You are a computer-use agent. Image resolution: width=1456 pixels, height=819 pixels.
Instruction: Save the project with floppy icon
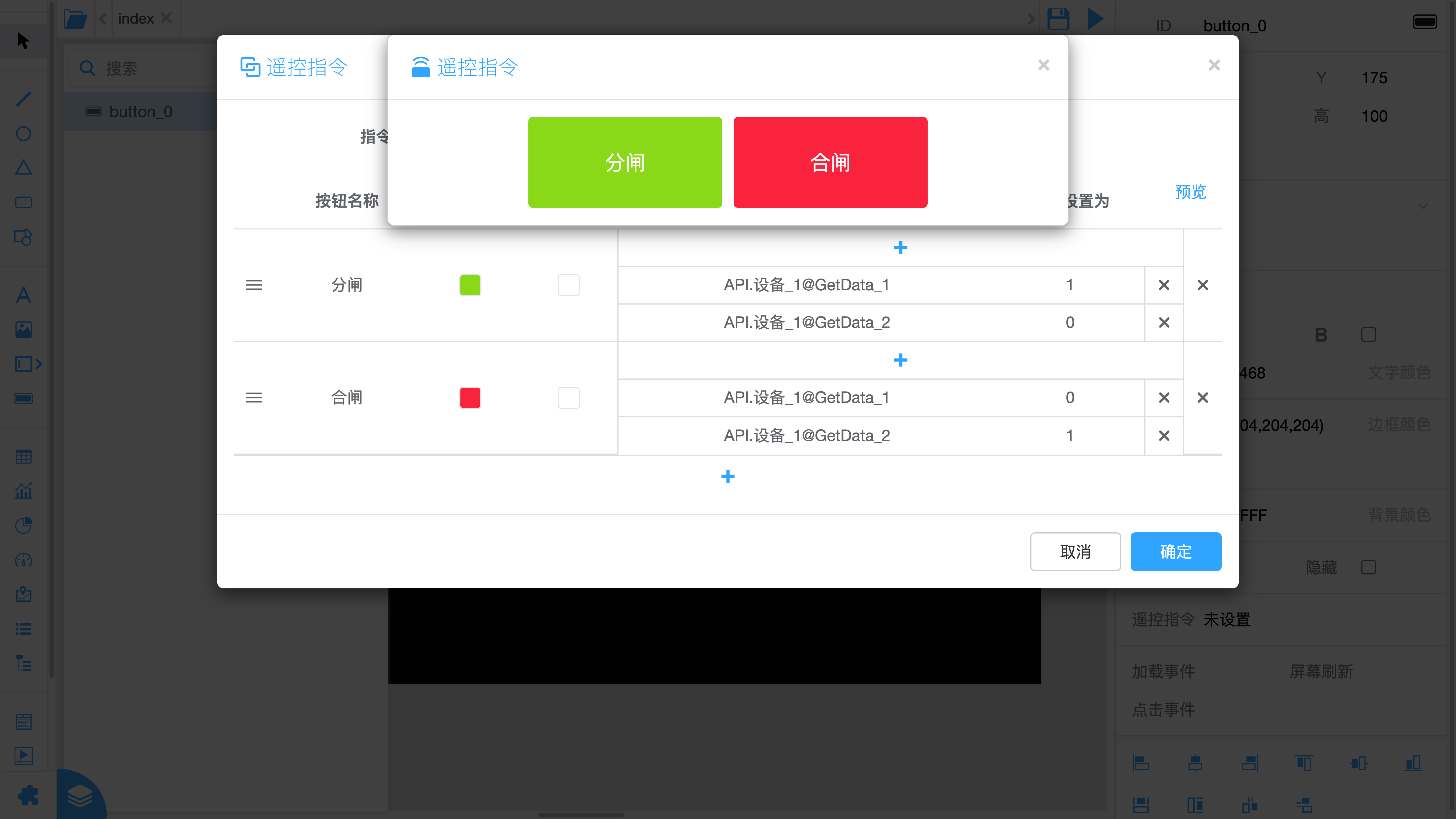pos(1058,19)
